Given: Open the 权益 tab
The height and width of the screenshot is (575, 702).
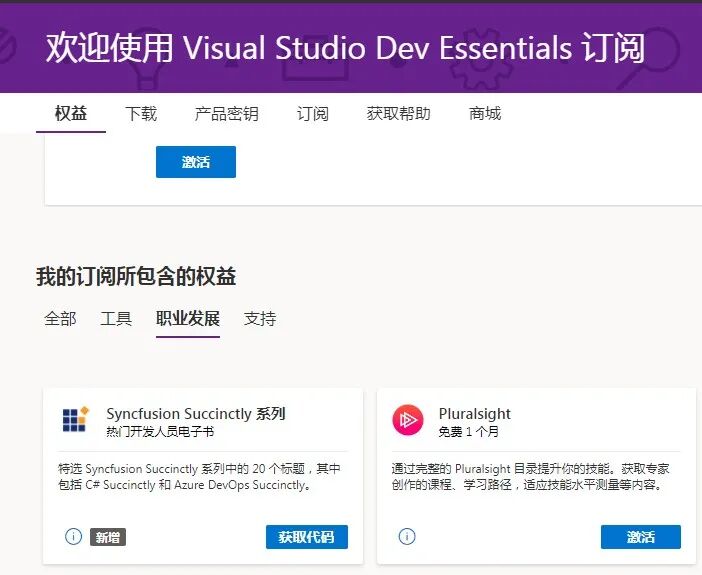Looking at the screenshot, I should pyautogui.click(x=71, y=114).
